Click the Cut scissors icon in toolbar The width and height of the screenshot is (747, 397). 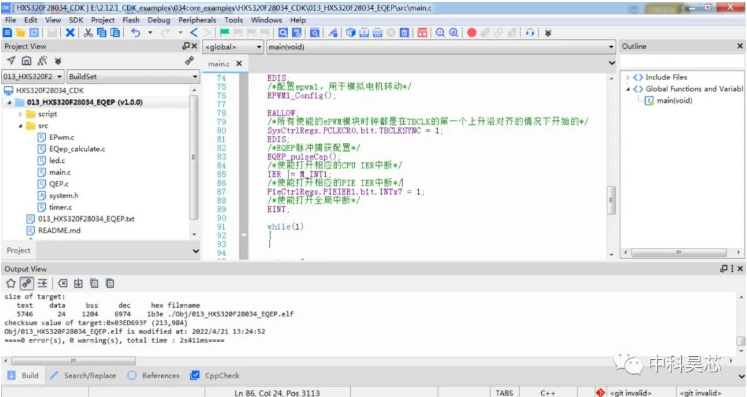(x=88, y=32)
